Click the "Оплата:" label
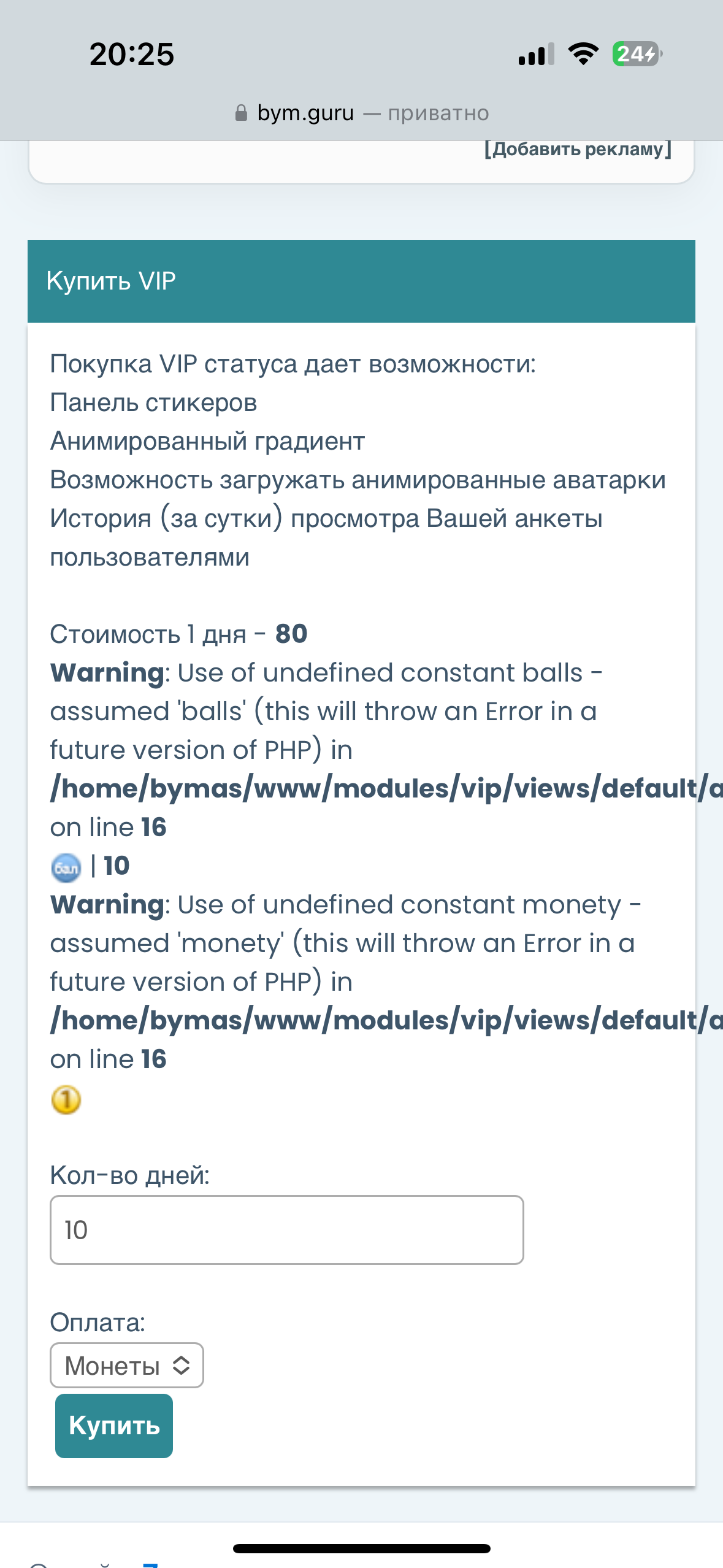 click(98, 1322)
